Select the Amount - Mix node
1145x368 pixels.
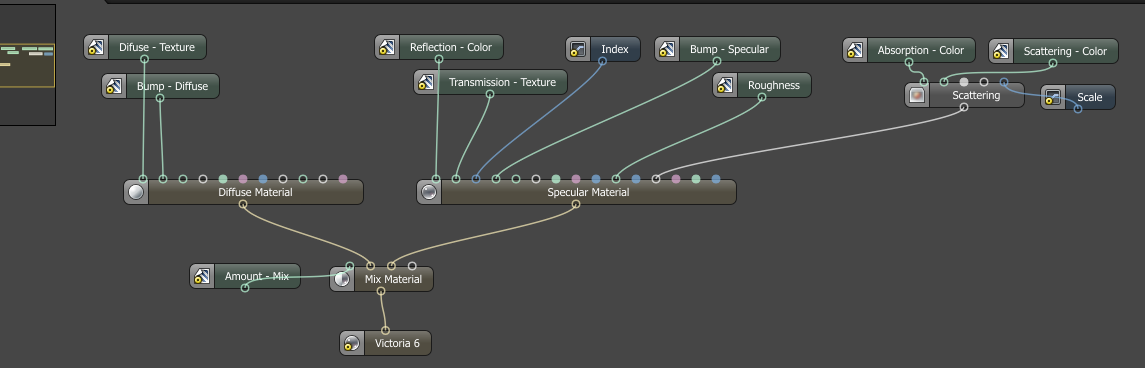tap(245, 277)
